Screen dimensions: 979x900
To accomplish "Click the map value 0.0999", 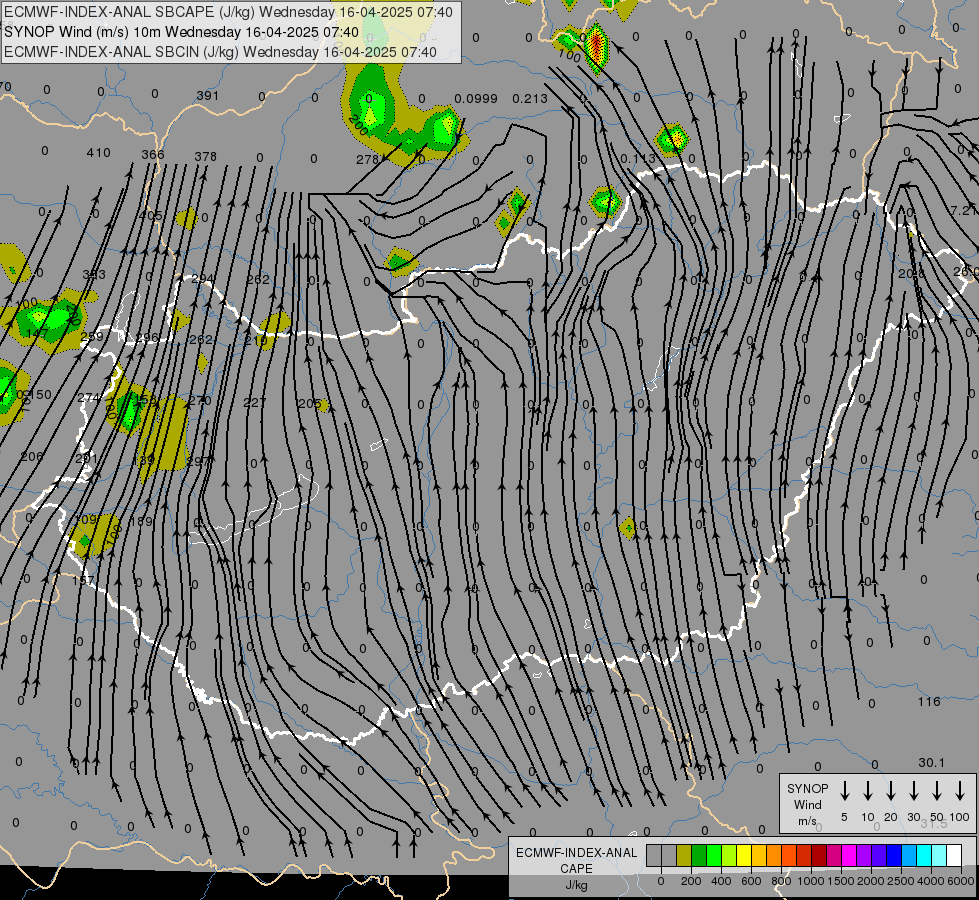I will 476,99.
